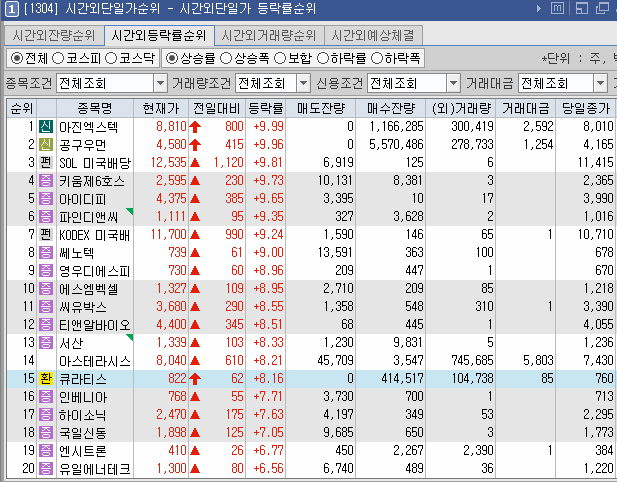Click the 증 badge for 아이디피
This screenshot has width=617, height=482.
[x=46, y=199]
